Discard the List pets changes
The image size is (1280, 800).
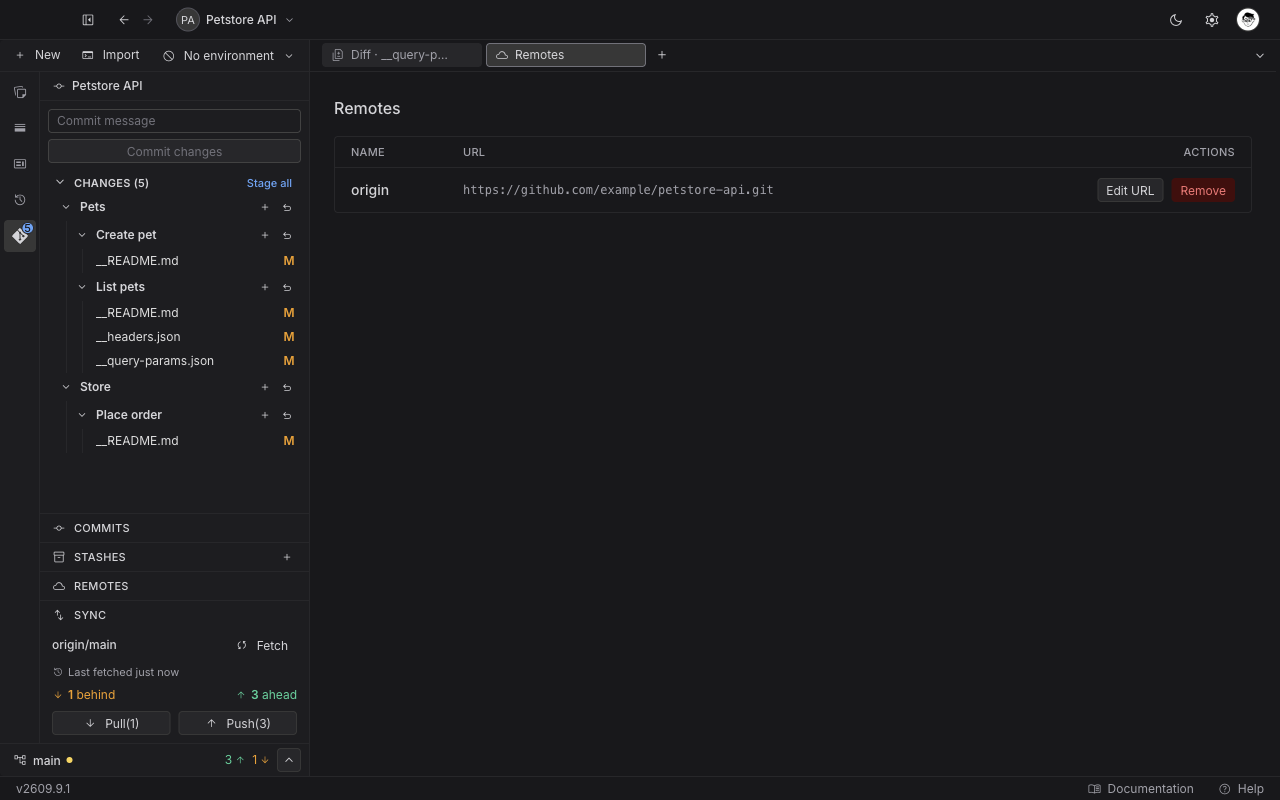[x=287, y=287]
